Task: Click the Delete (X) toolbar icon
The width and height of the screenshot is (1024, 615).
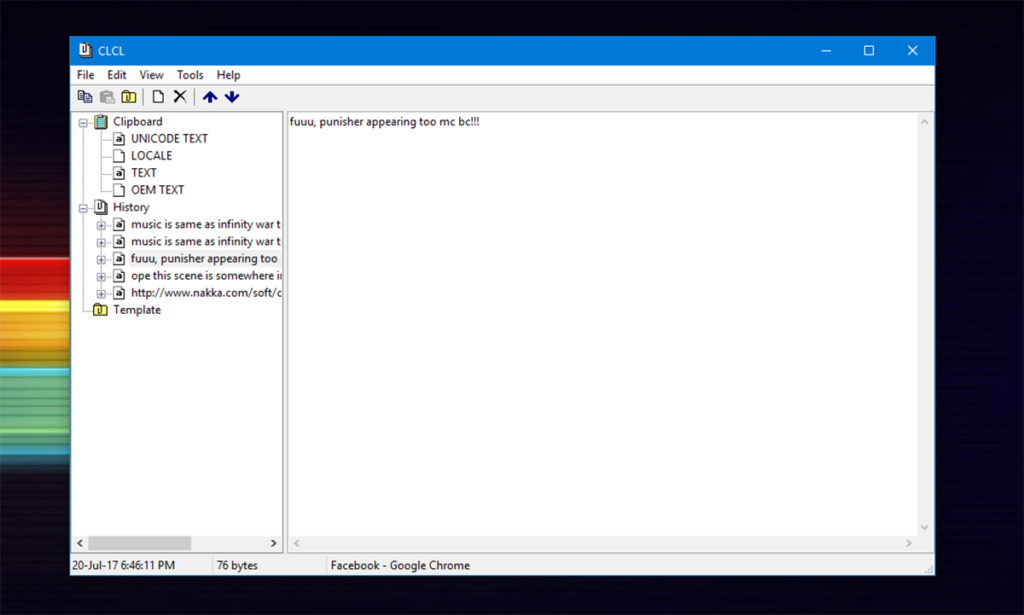Action: point(180,96)
